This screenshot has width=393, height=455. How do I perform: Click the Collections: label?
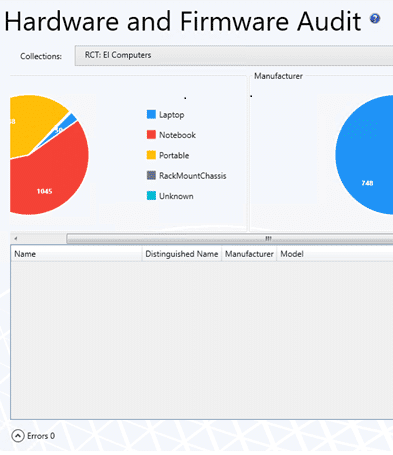(41, 56)
